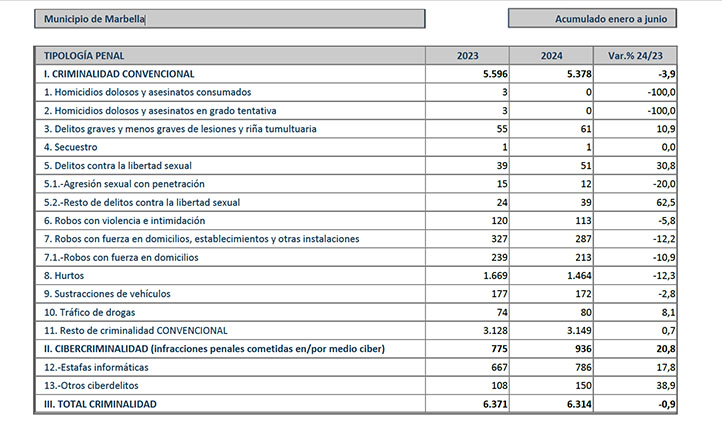Click the Hurtos 2024 value 1.464
Viewport: 722px width, 422px height.
579,275
